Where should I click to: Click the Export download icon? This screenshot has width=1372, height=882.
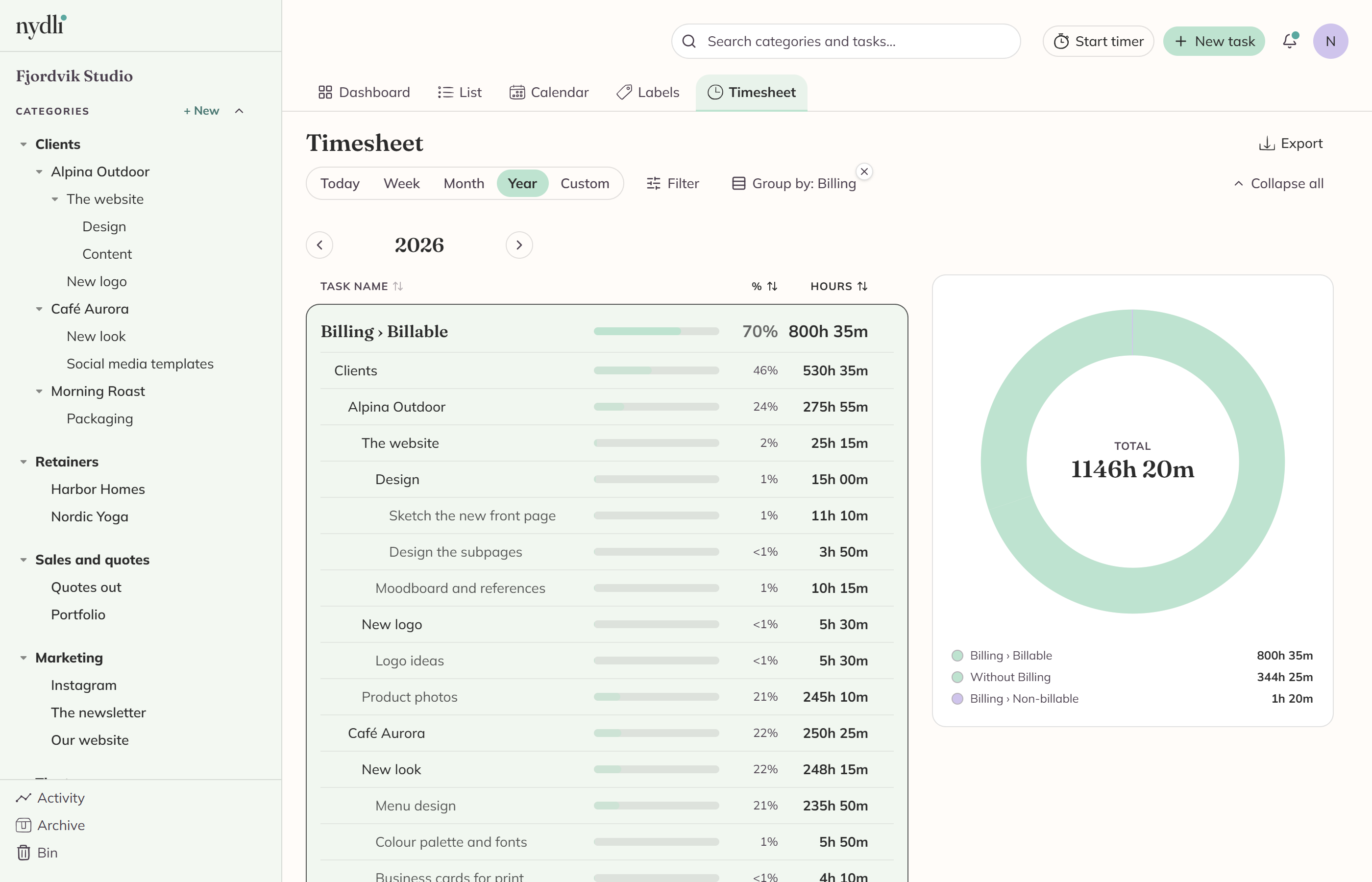coord(1267,143)
